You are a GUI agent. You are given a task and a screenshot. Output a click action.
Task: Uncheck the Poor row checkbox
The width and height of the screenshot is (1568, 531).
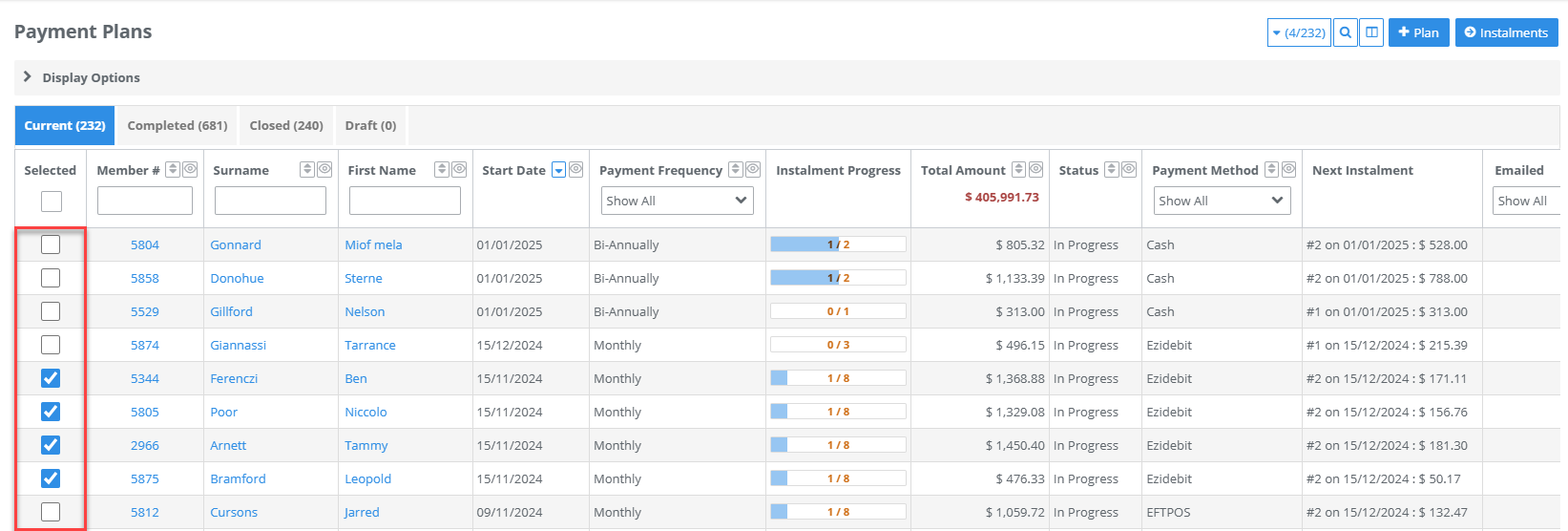(51, 412)
